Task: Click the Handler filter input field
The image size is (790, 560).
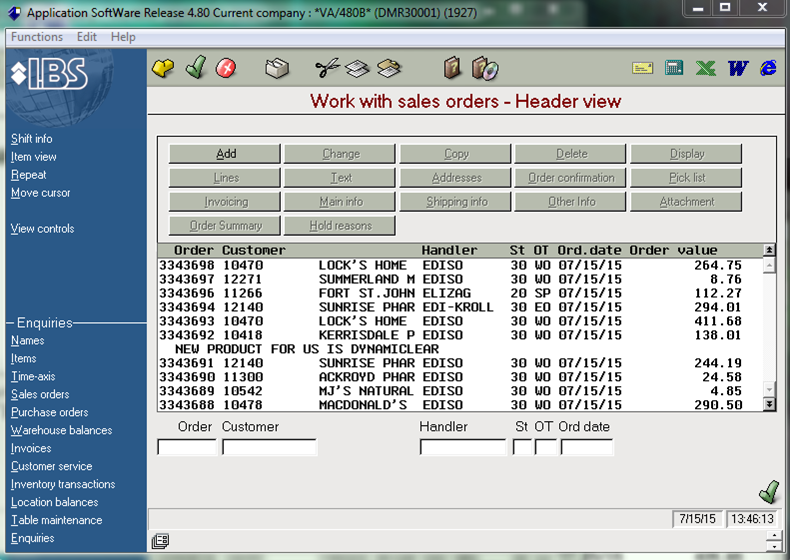Action: (463, 447)
